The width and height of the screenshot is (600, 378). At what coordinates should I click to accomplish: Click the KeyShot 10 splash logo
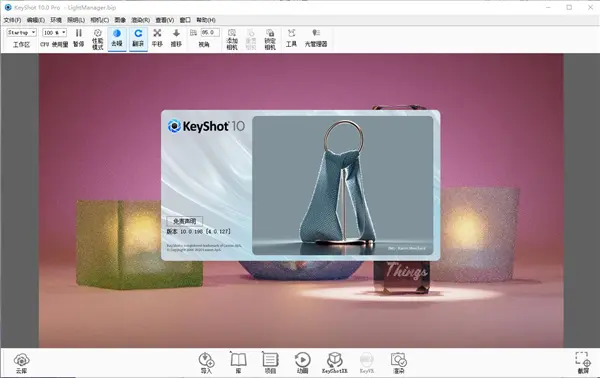[x=206, y=126]
